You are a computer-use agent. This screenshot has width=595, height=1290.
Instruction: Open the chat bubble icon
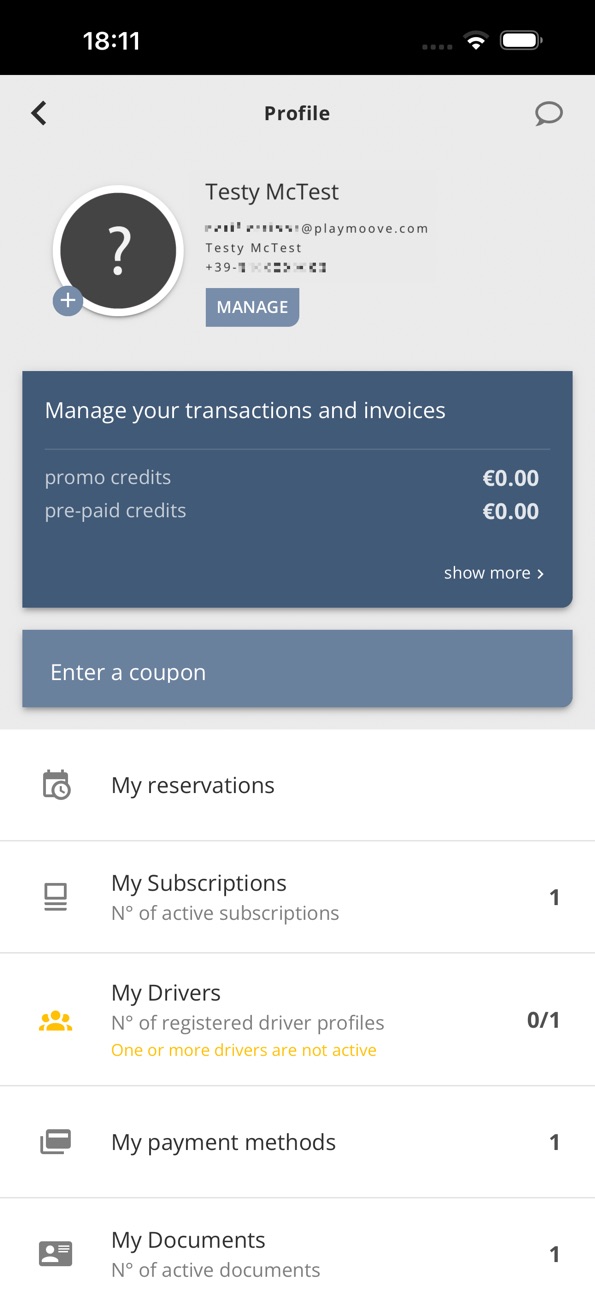548,114
